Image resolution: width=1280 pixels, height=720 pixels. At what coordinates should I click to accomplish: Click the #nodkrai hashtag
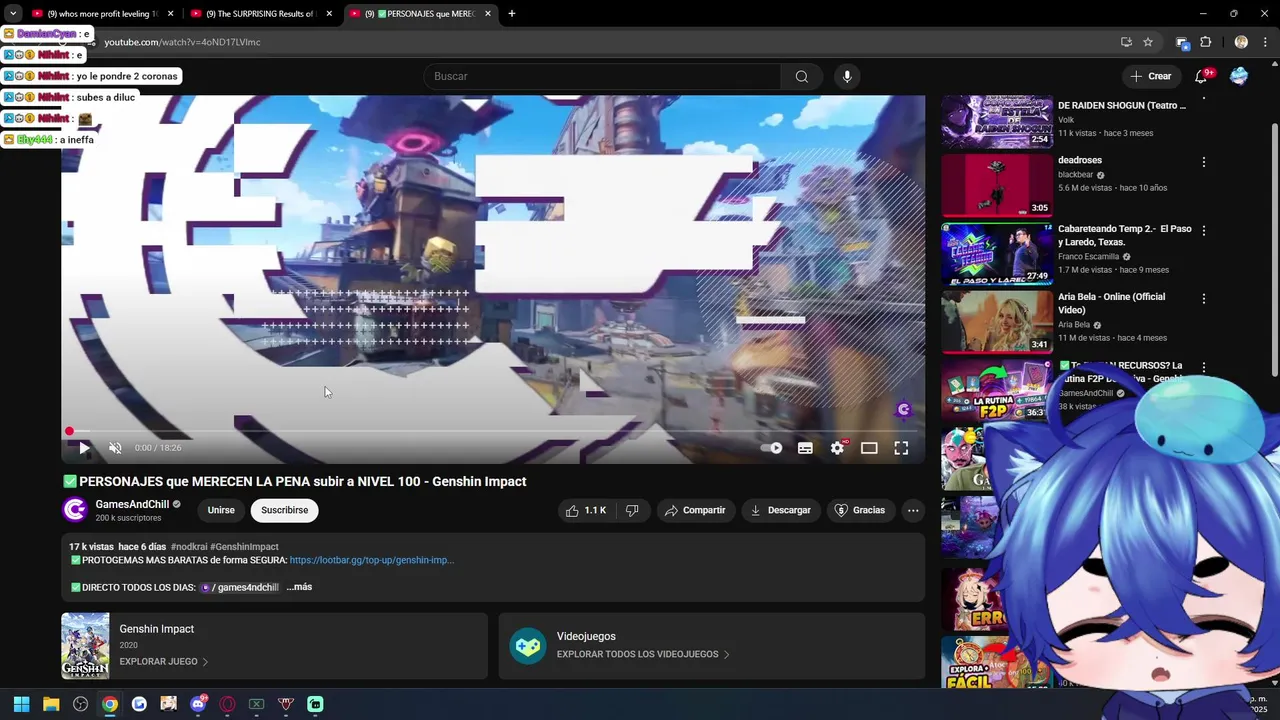[x=188, y=547]
